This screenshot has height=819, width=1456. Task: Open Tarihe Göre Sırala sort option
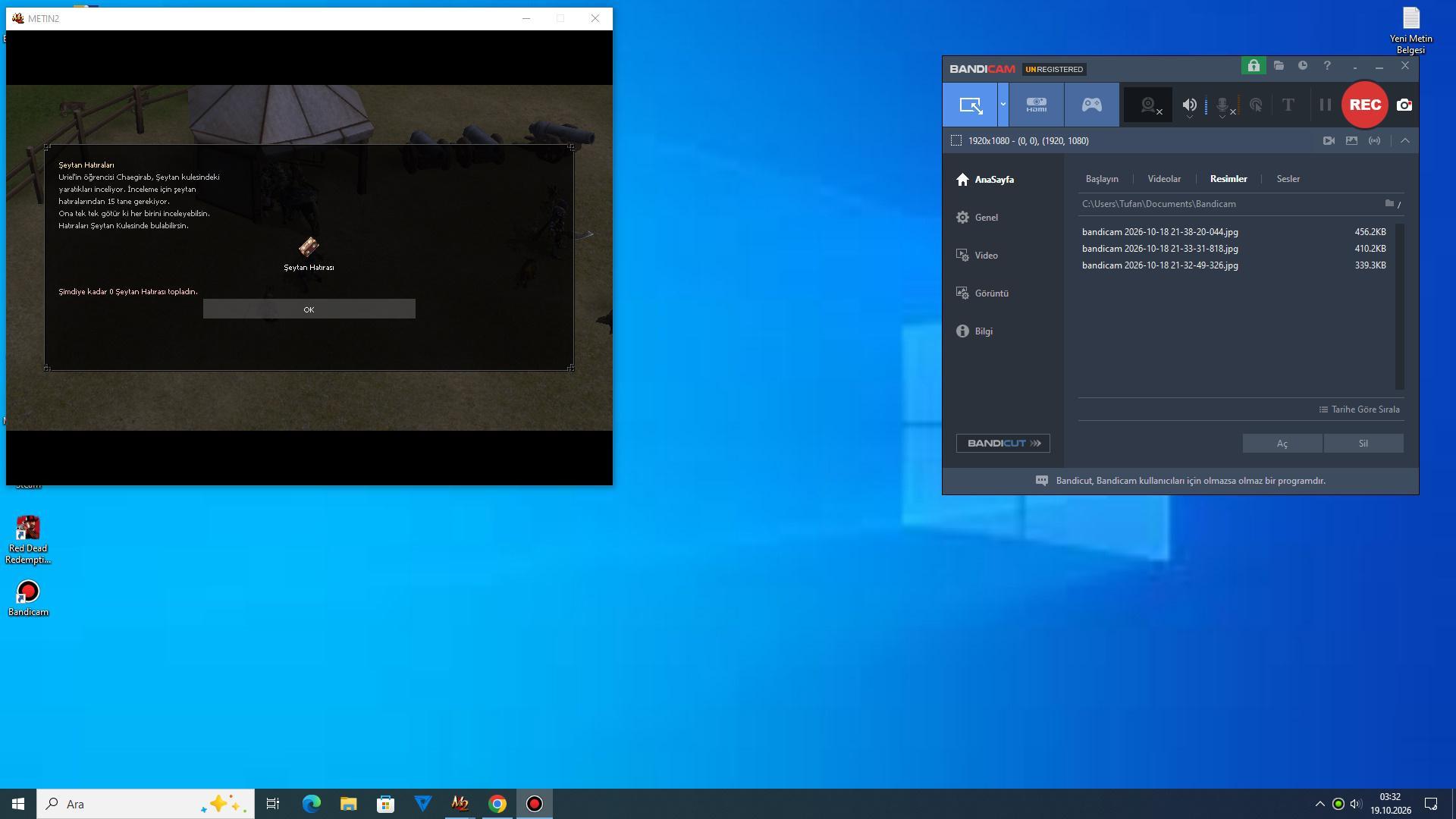pyautogui.click(x=1360, y=409)
